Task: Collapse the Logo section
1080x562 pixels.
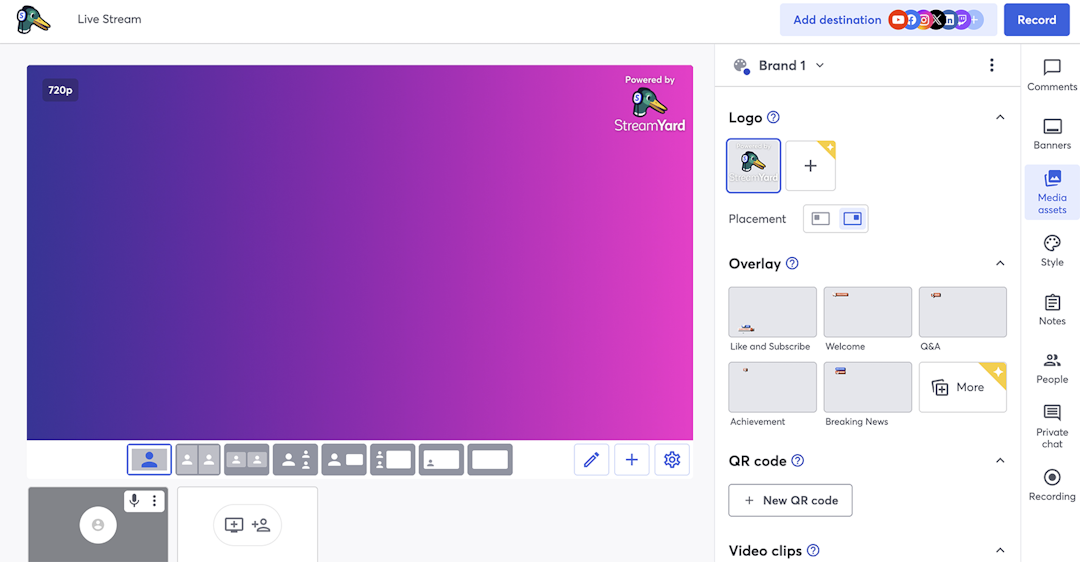Action: [x=999, y=118]
